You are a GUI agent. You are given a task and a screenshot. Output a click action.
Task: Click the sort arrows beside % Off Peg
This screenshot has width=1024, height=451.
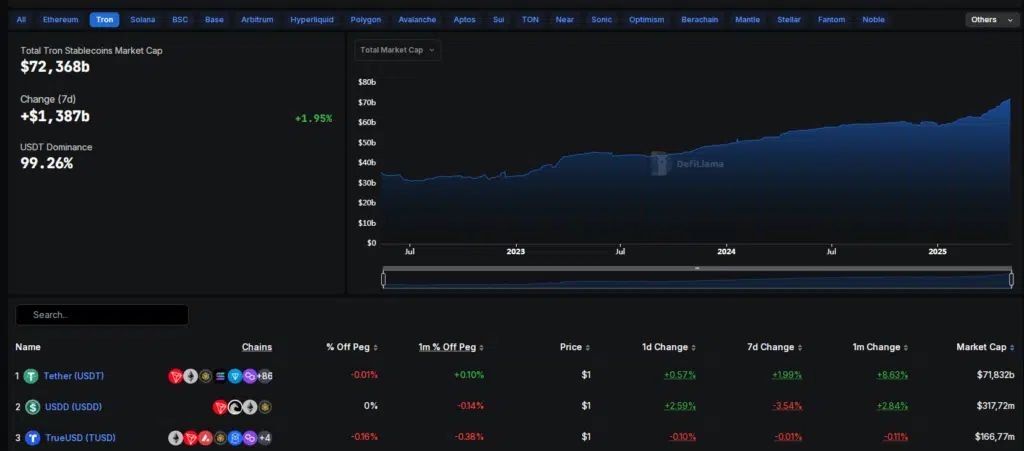(376, 348)
